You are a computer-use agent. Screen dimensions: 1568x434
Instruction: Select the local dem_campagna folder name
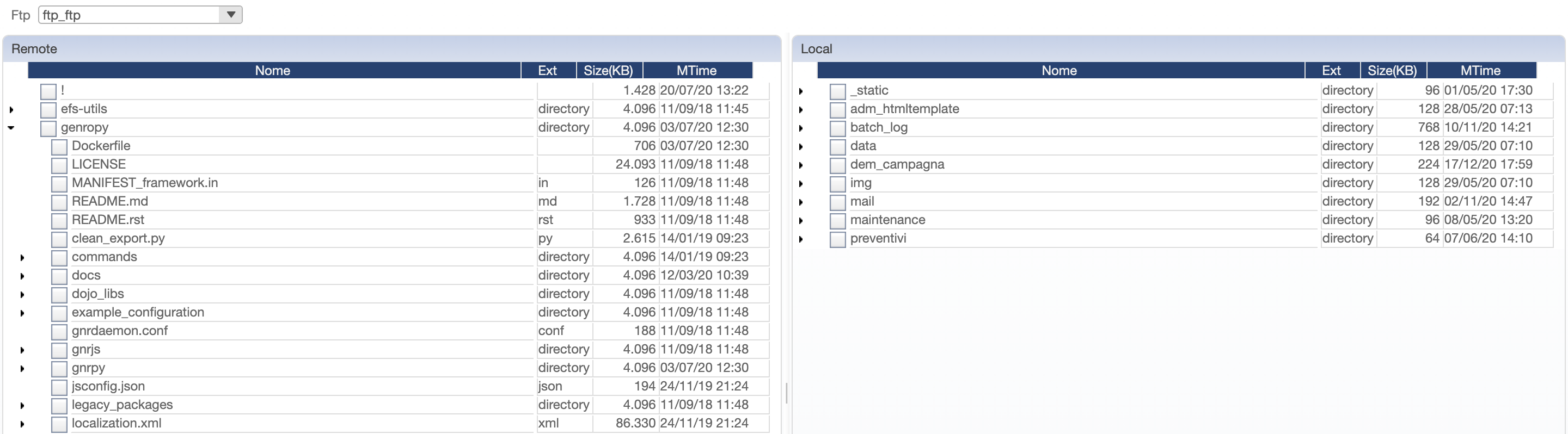tap(897, 164)
